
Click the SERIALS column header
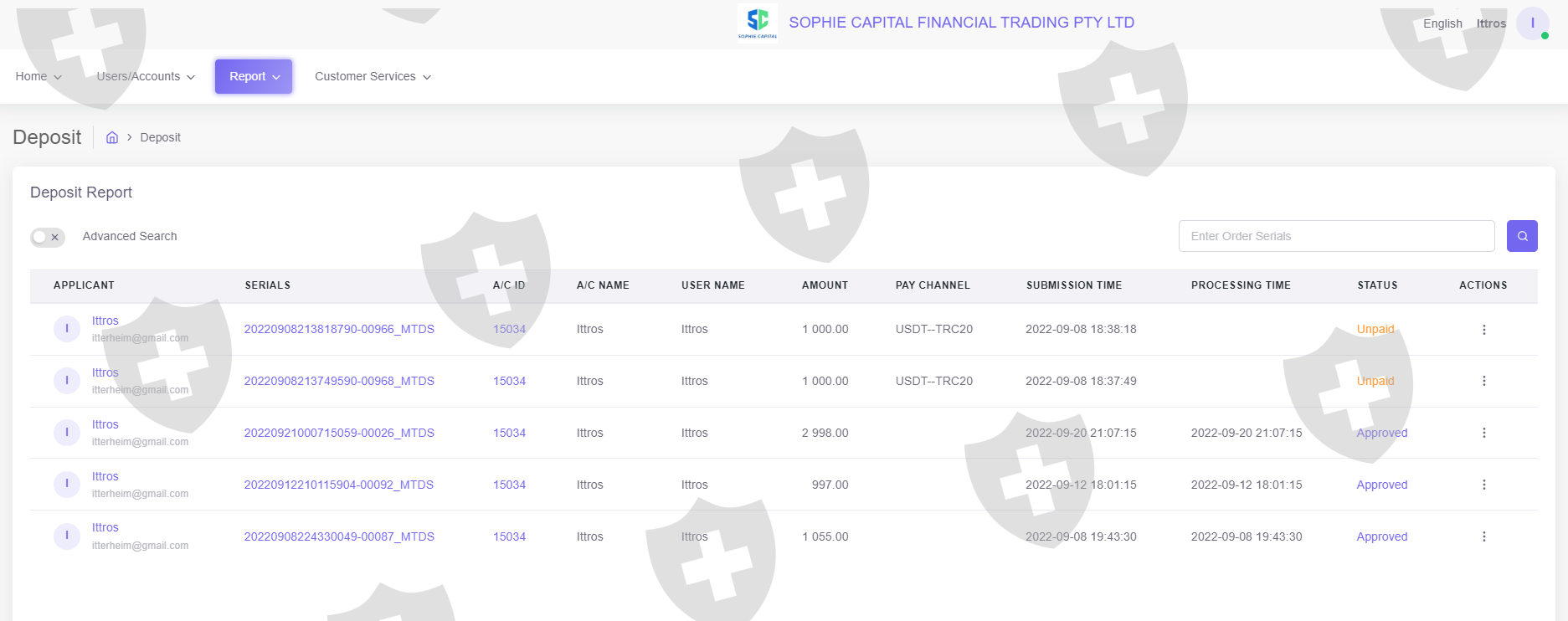point(268,285)
